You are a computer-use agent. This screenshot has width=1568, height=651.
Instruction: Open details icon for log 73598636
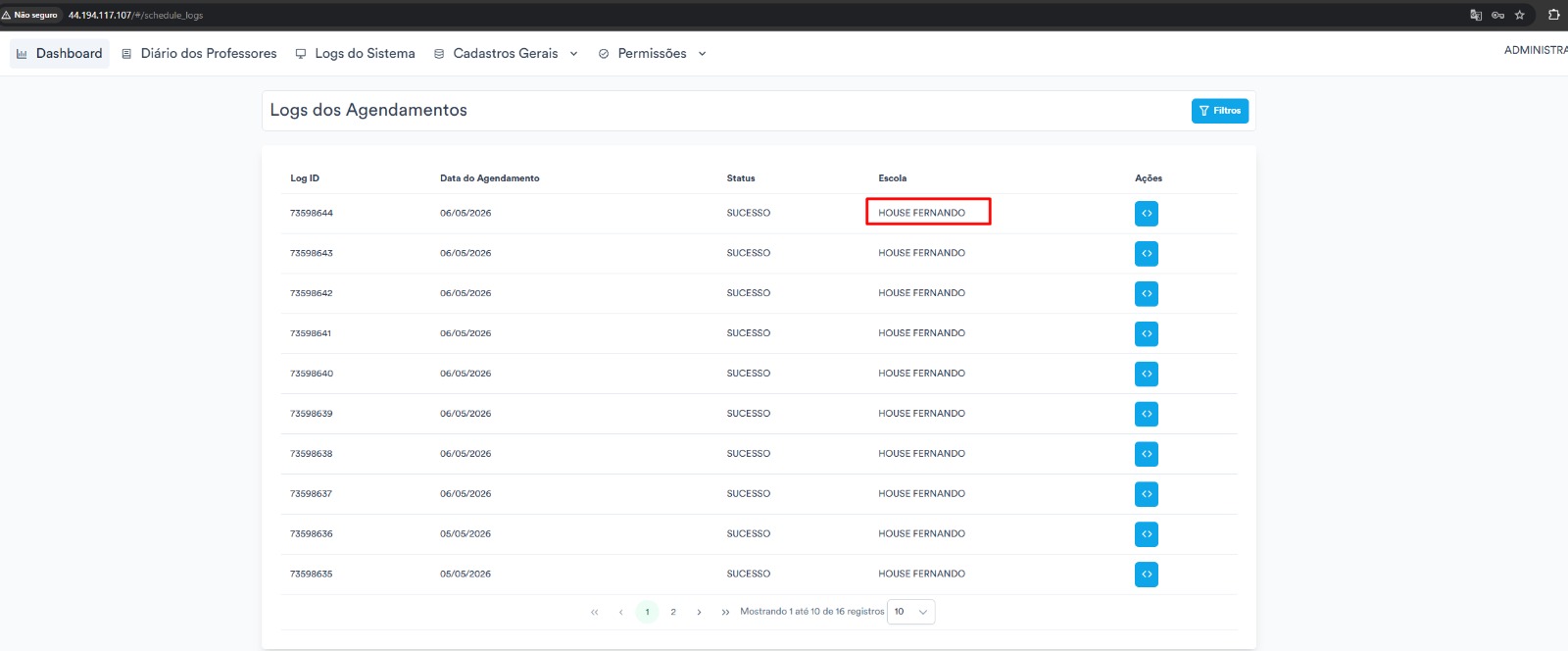point(1147,534)
